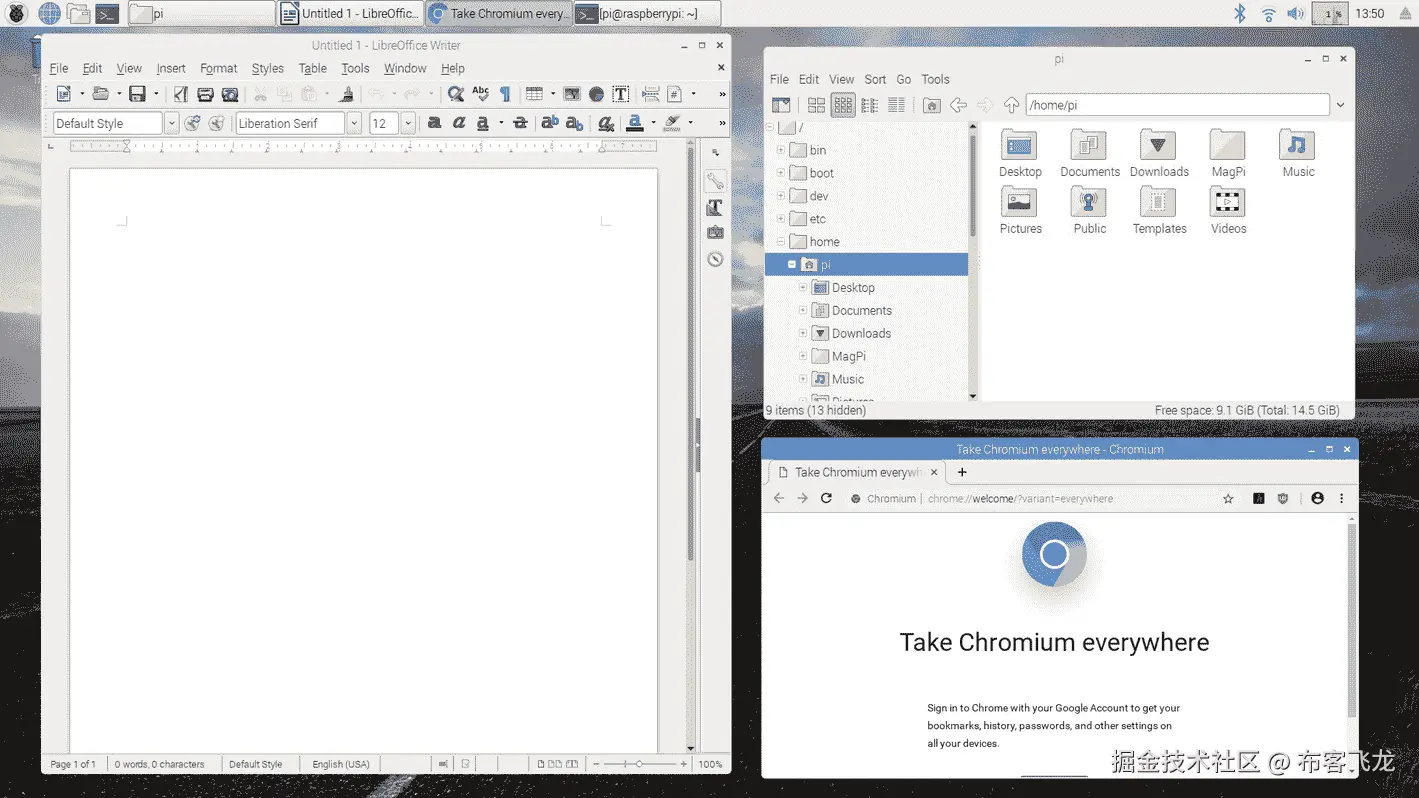Open the paragraph style dropdown in Writer

pos(171,123)
